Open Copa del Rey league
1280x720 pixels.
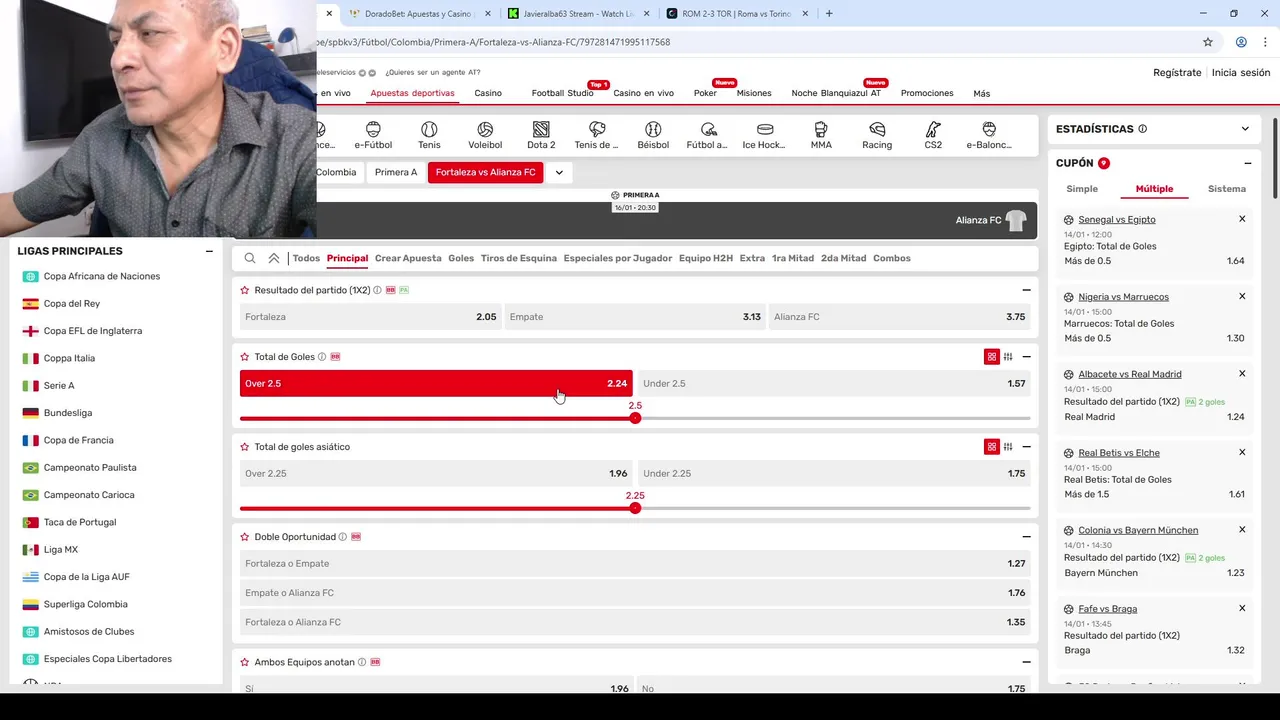(72, 304)
